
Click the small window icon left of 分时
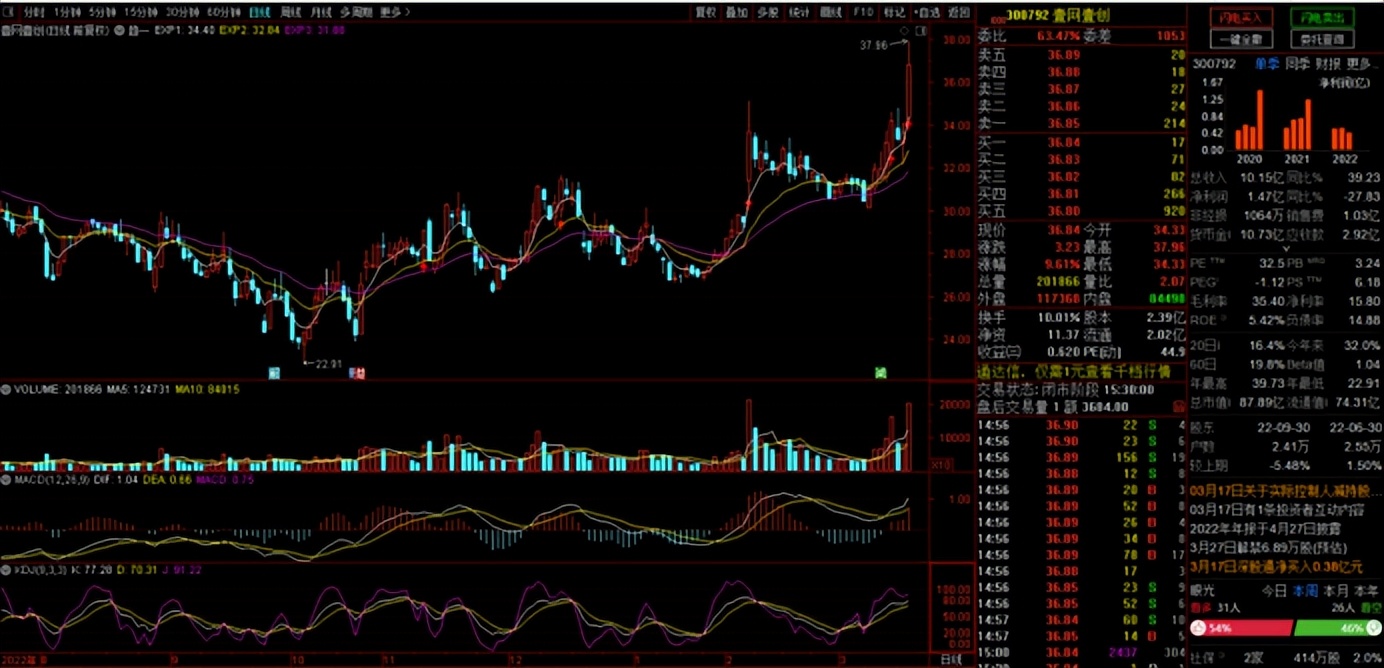tap(9, 12)
